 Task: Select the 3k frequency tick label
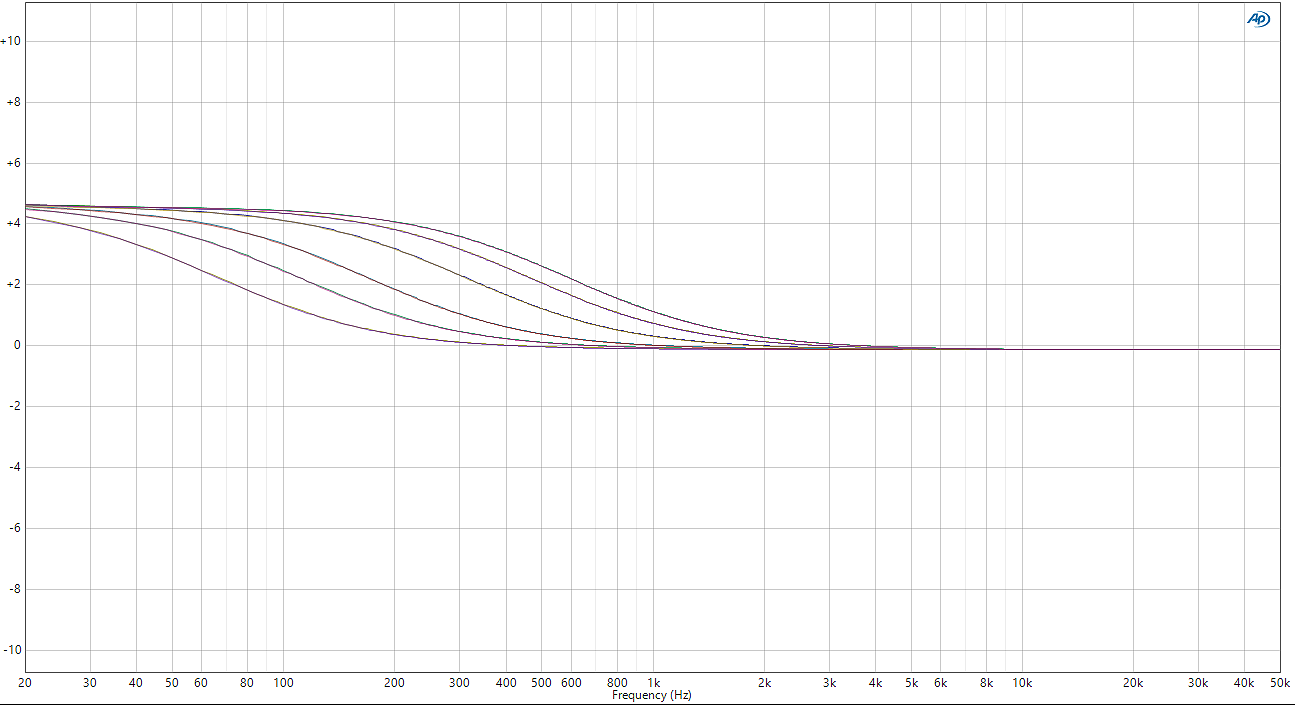[x=829, y=683]
